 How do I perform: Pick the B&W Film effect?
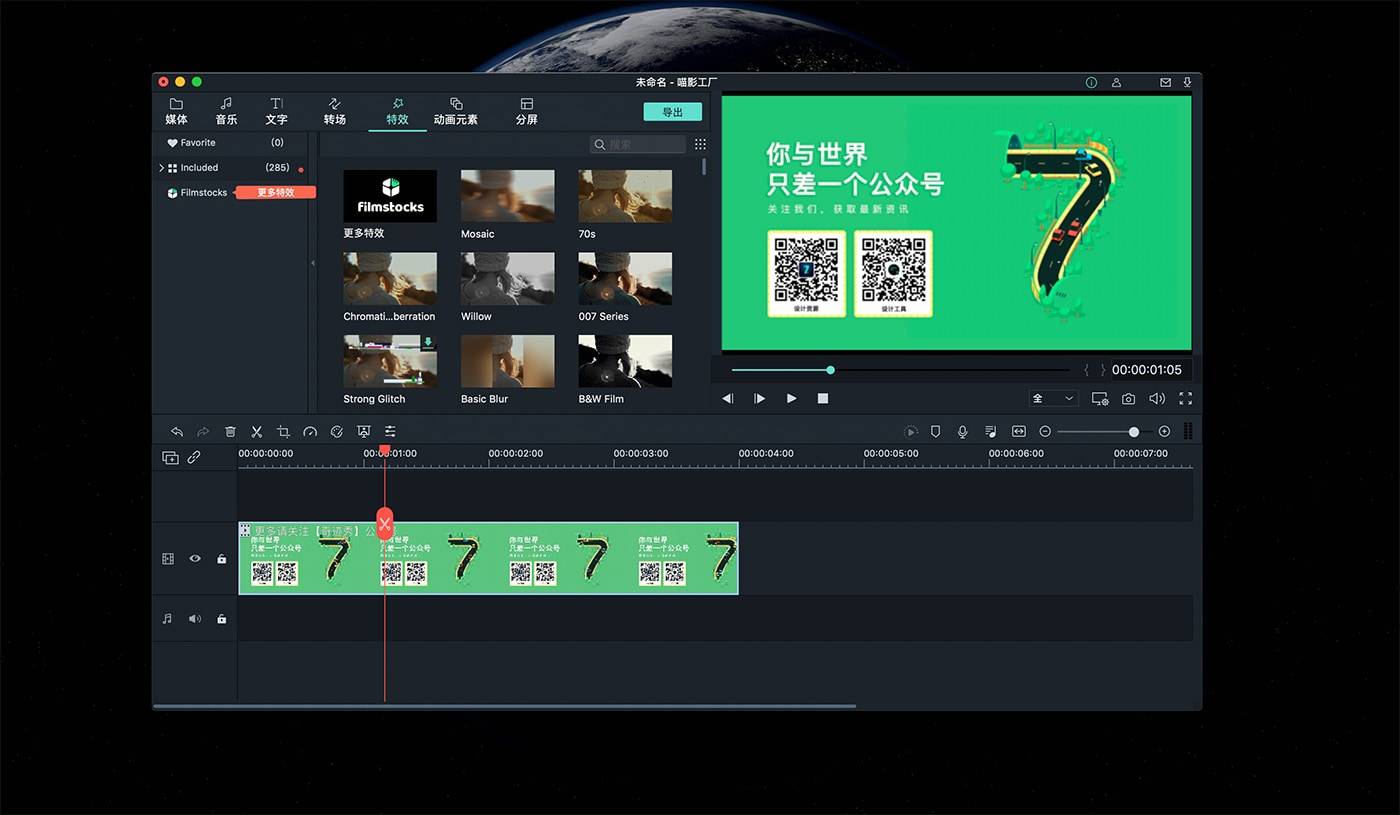[625, 361]
